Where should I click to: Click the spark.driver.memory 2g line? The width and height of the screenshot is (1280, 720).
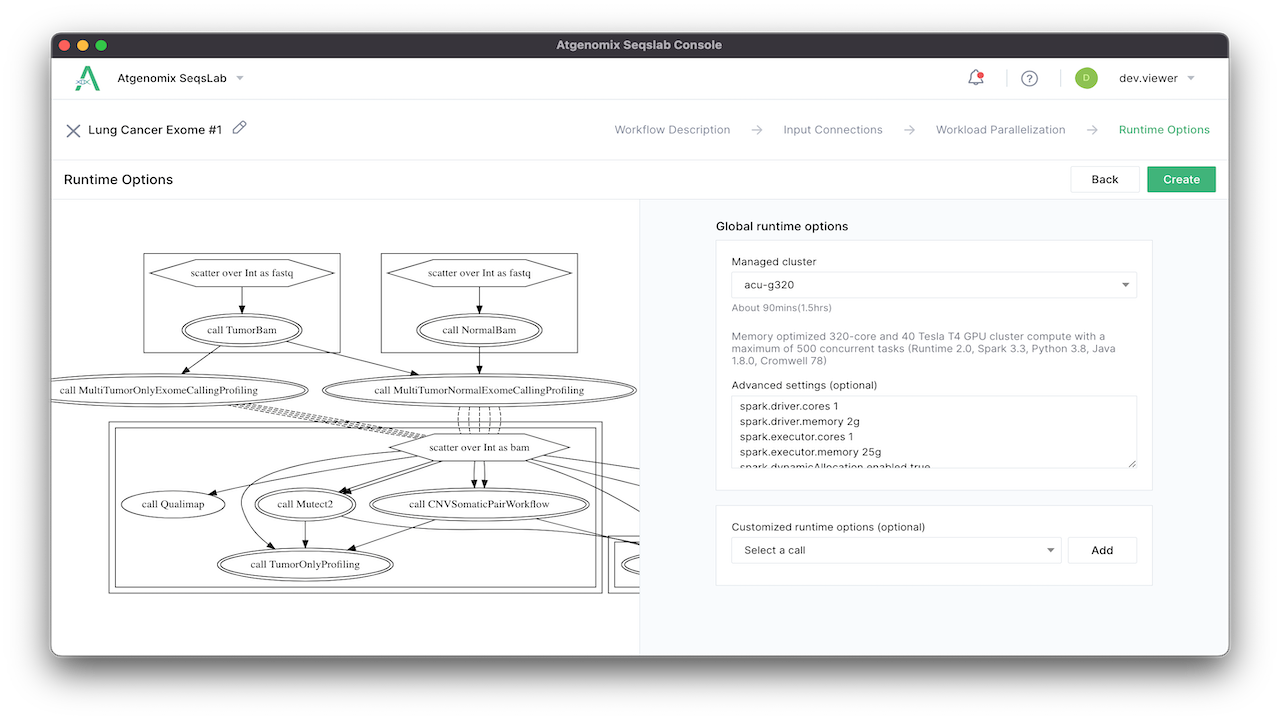coord(800,422)
